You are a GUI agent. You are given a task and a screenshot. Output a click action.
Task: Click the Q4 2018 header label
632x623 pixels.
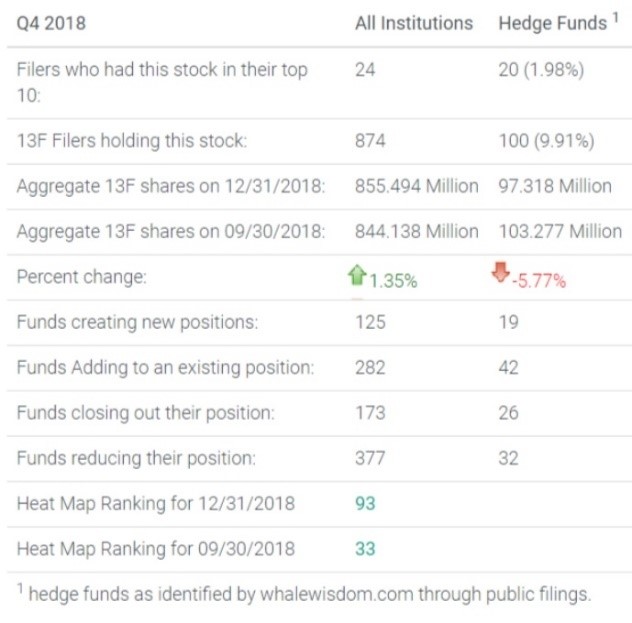tap(50, 23)
